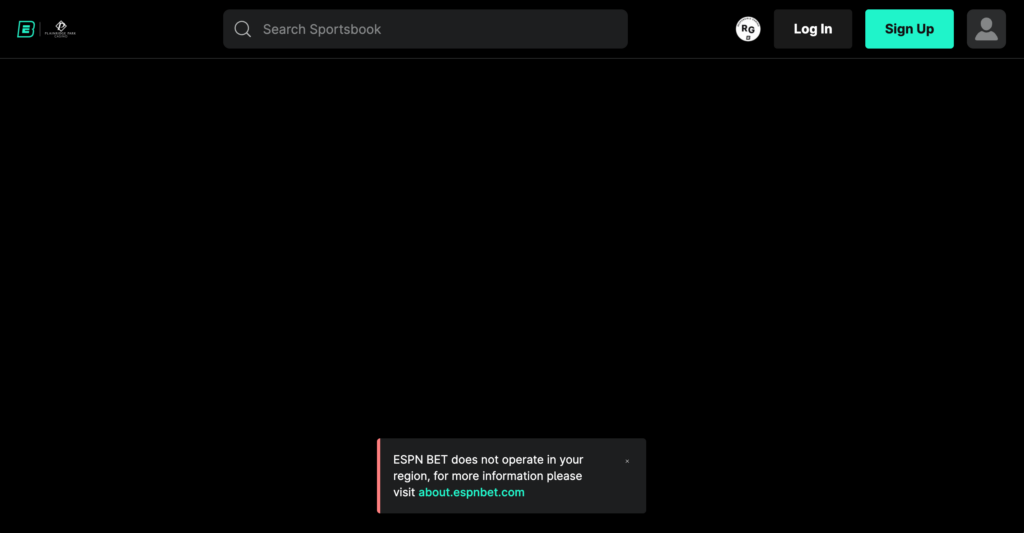The height and width of the screenshot is (533, 1024).
Task: Open the Plainridge Park Casino logo
Action: 60,29
